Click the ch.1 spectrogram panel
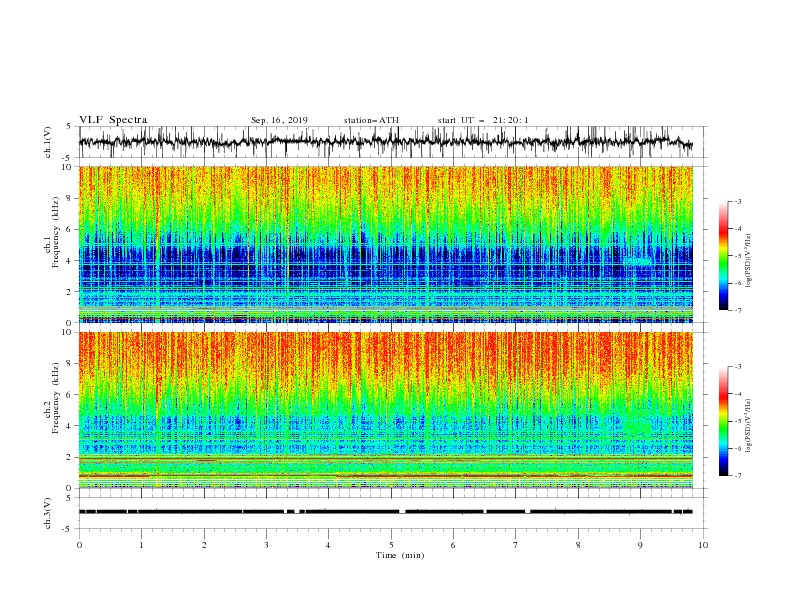792x612 pixels. pos(386,244)
